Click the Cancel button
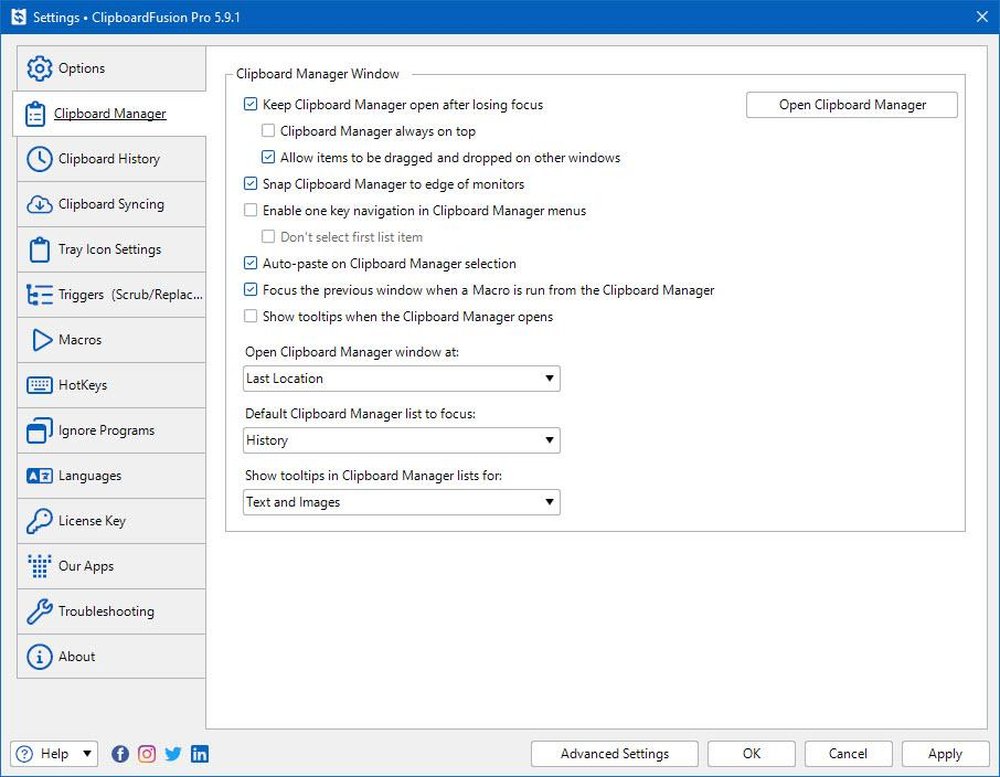The image size is (1000, 777). (x=848, y=754)
